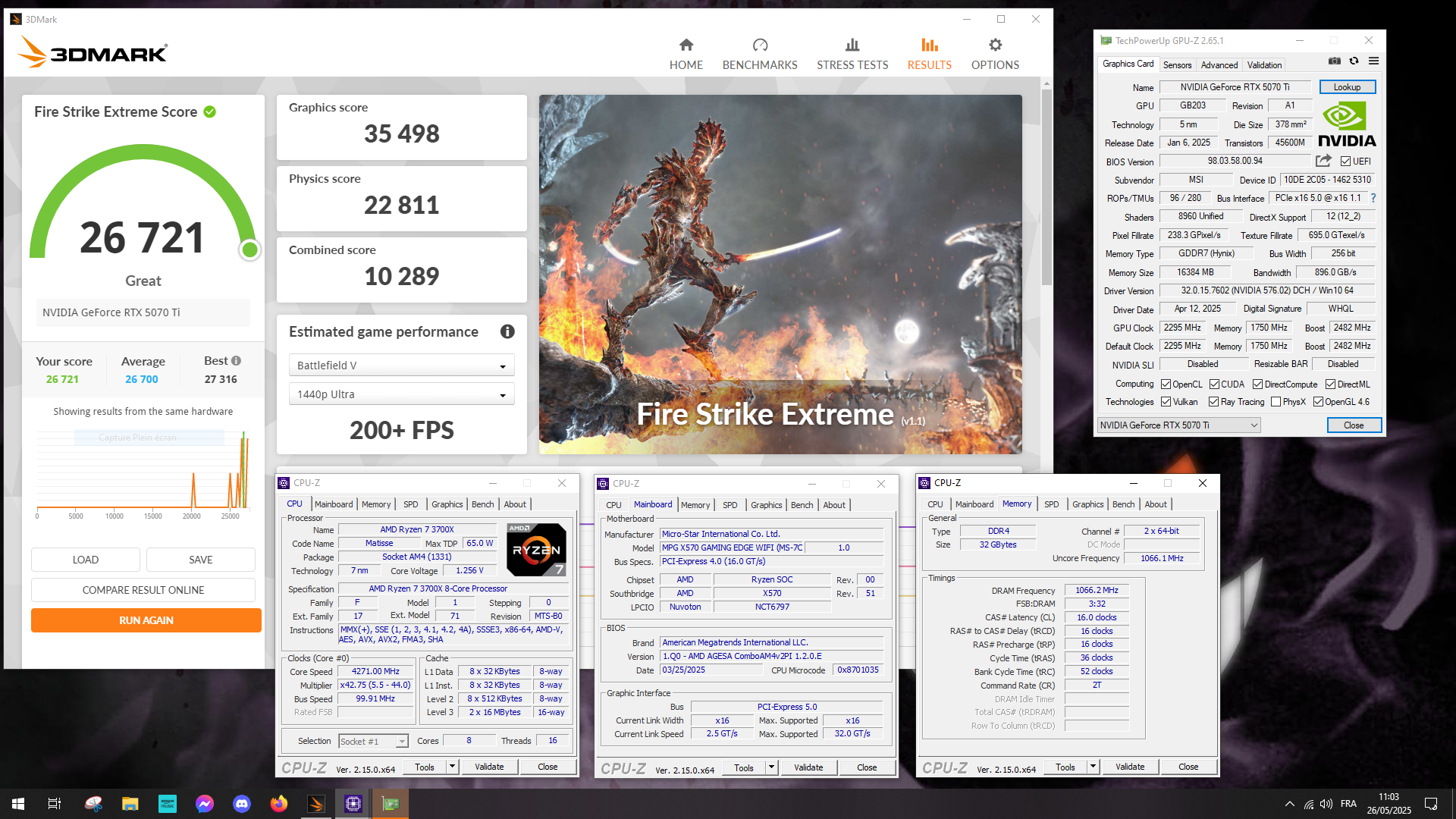Image resolution: width=1456 pixels, height=819 pixels.
Task: Toggle DirectML checkbox in GPU-Z
Action: click(x=1330, y=384)
